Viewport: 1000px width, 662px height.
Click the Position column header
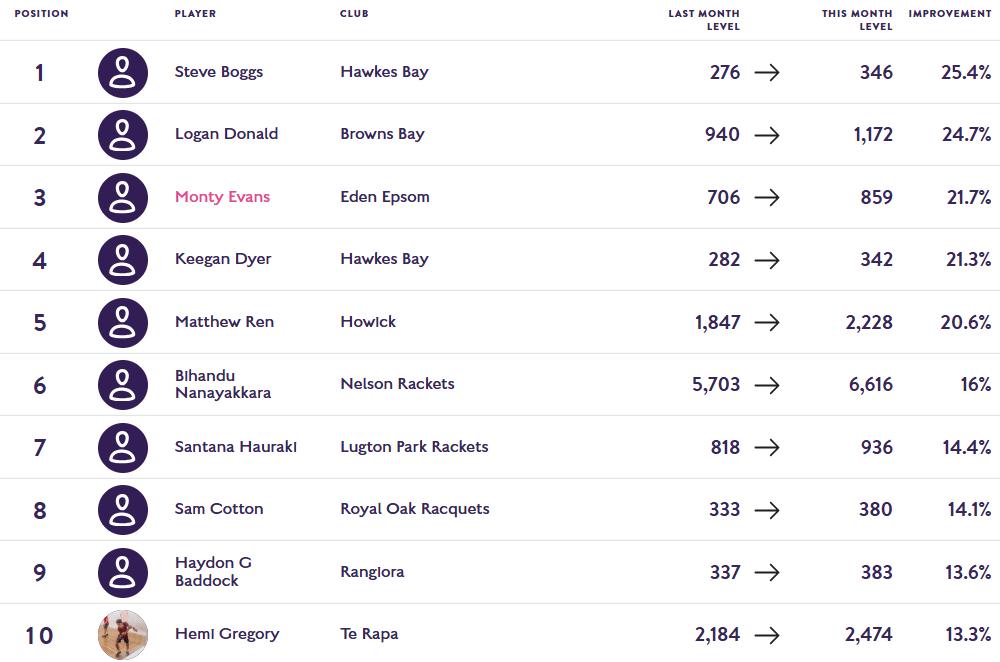pos(41,14)
